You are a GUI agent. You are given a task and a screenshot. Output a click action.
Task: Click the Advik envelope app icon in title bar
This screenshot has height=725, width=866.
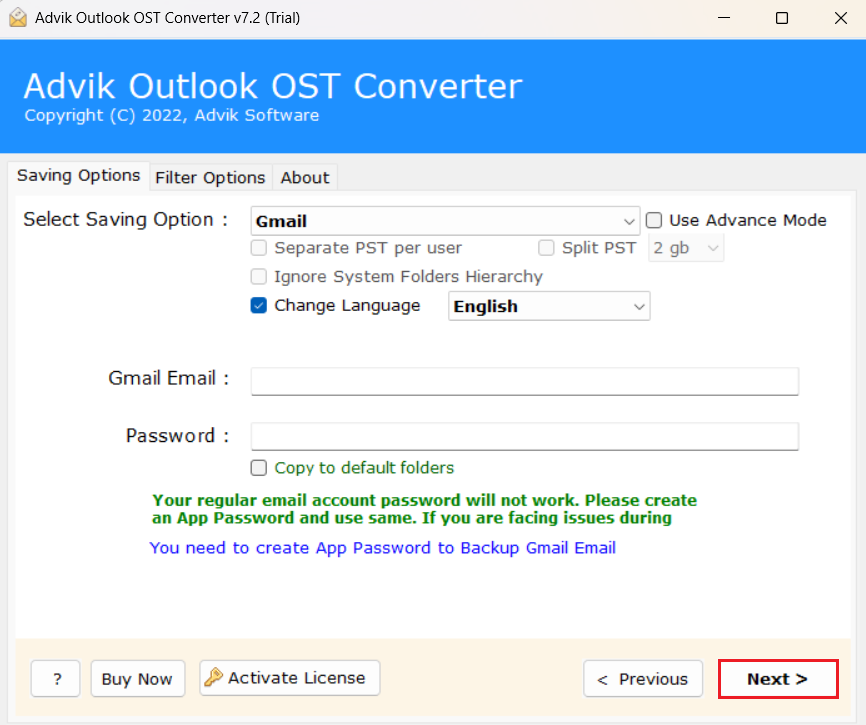(x=18, y=18)
